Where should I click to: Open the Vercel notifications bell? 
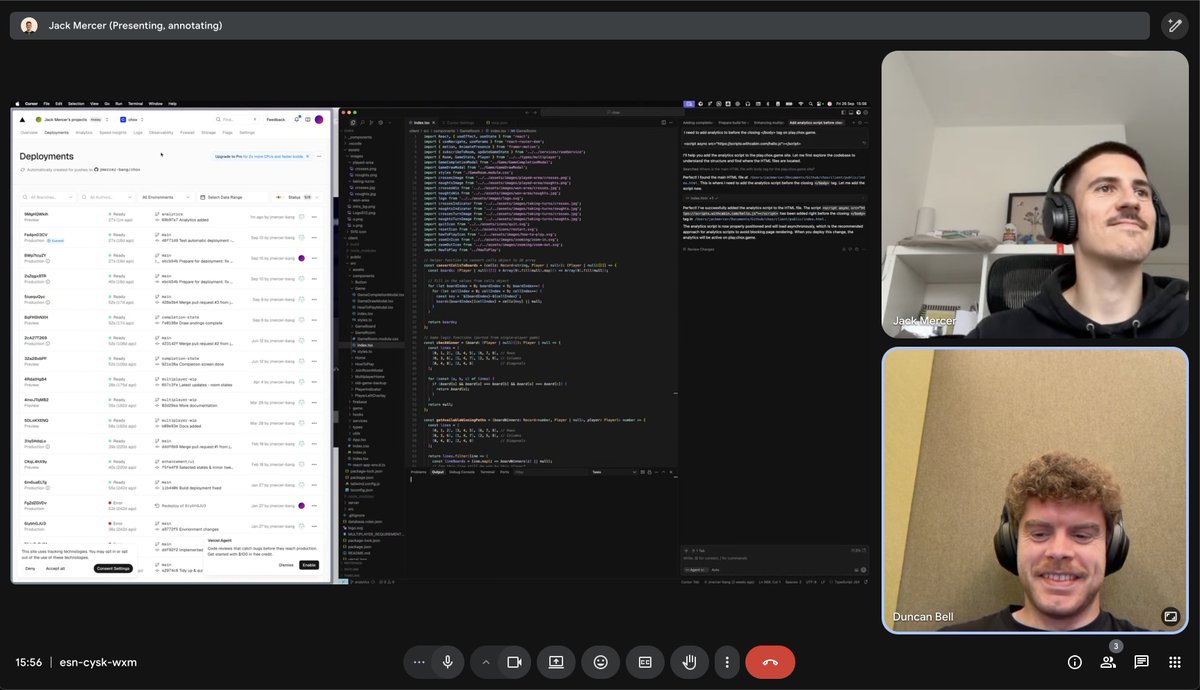click(295, 119)
